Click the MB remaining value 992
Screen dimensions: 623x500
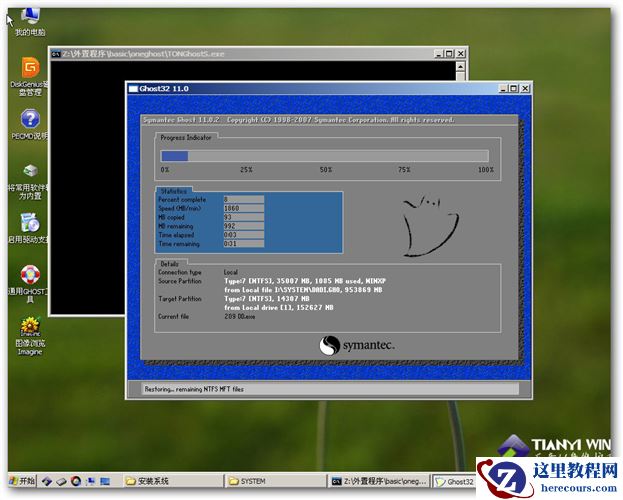pos(243,226)
